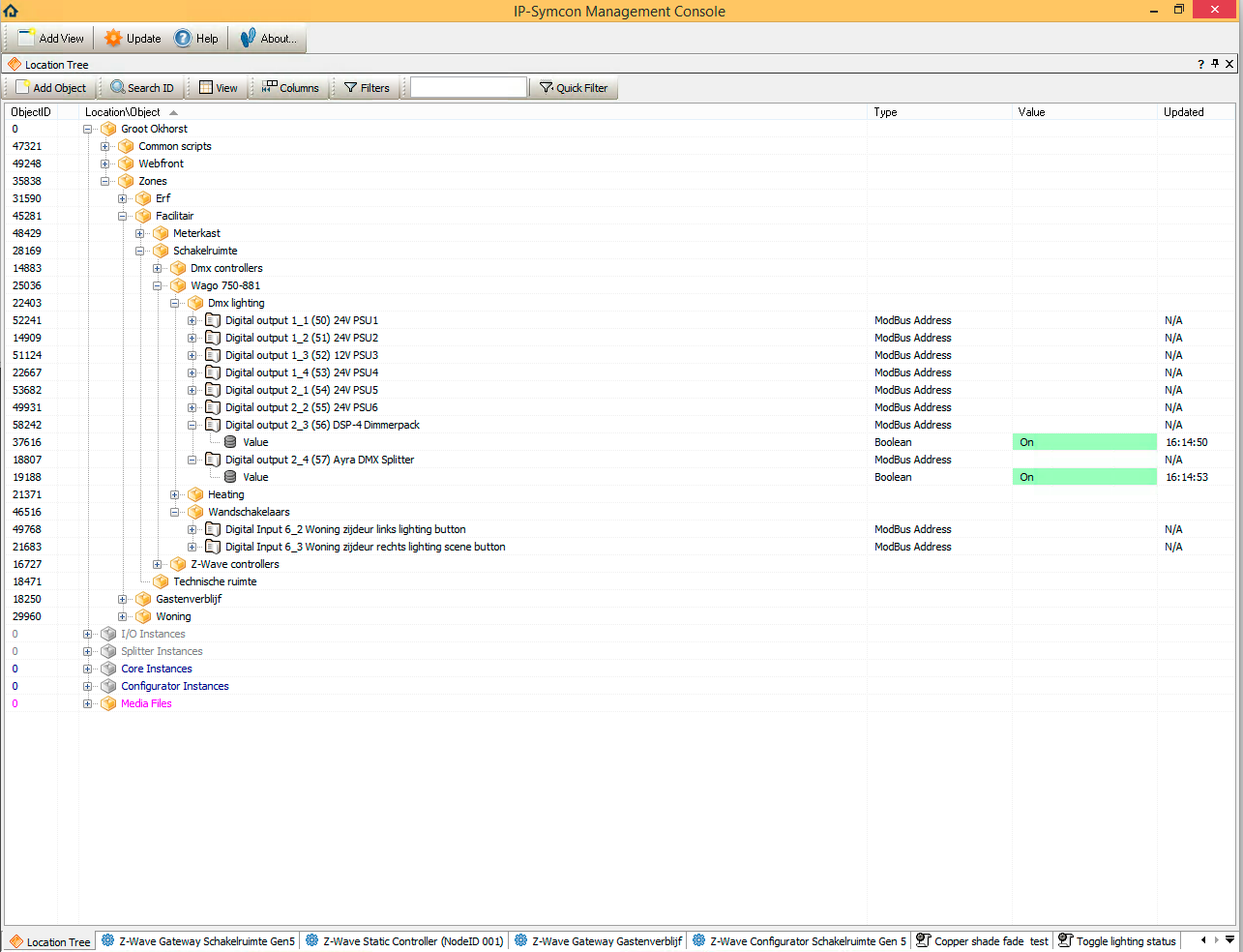The image size is (1243, 952).
Task: Expand the Common scripts node
Action: pyautogui.click(x=104, y=147)
